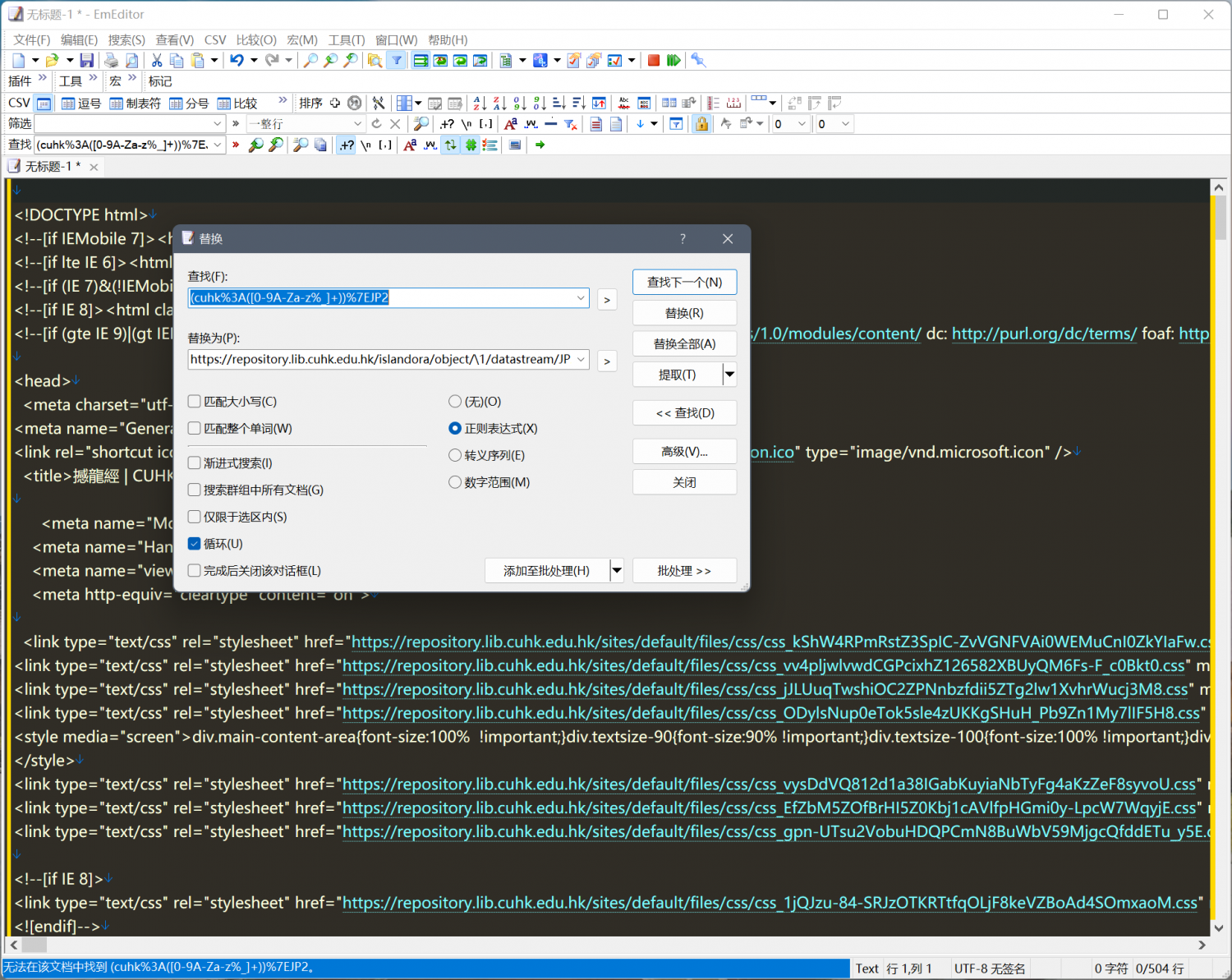Click Replace All (替换全部) button

point(684,343)
